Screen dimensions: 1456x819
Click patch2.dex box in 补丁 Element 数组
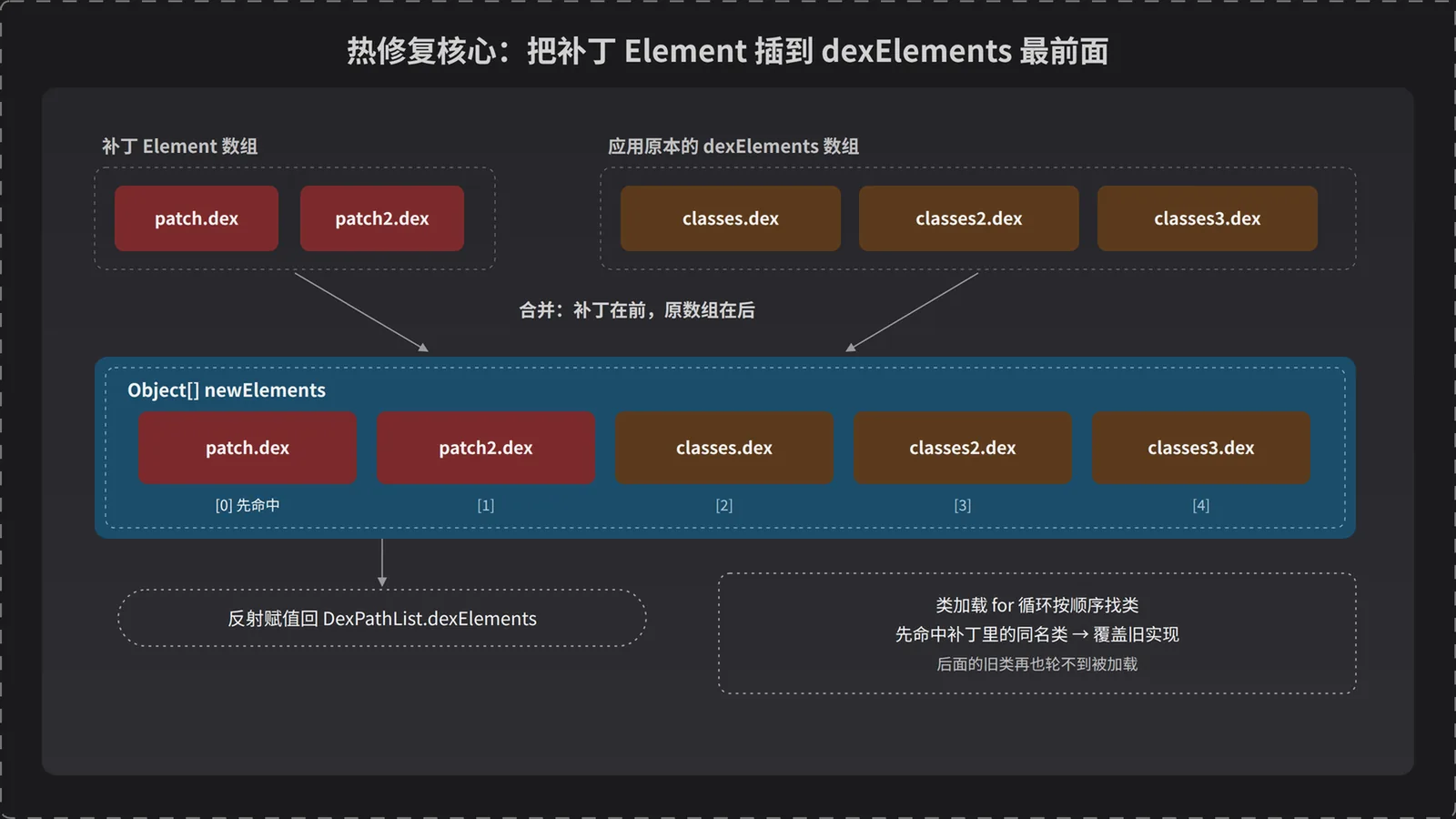(382, 218)
